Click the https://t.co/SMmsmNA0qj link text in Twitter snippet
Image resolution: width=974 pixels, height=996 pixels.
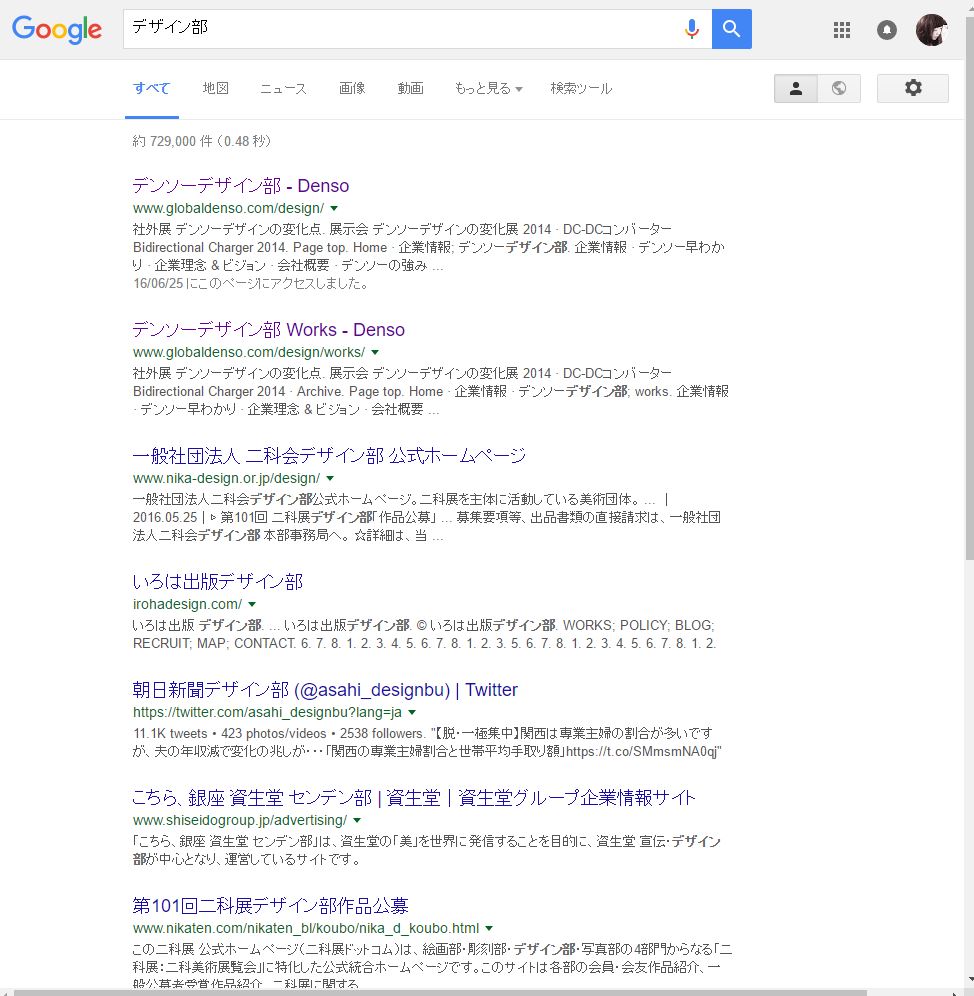pyautogui.click(x=642, y=751)
